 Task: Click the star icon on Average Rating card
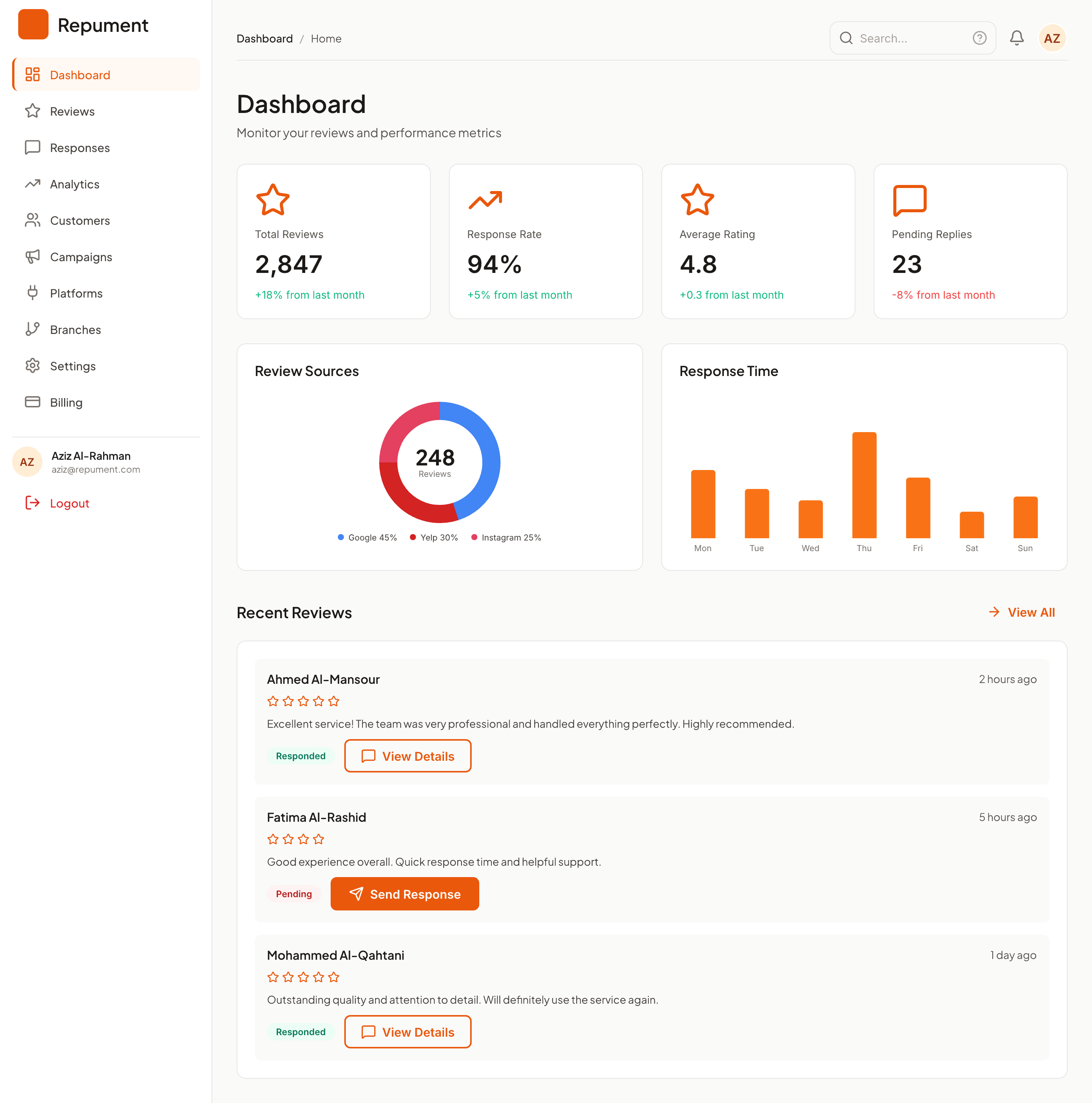point(697,200)
